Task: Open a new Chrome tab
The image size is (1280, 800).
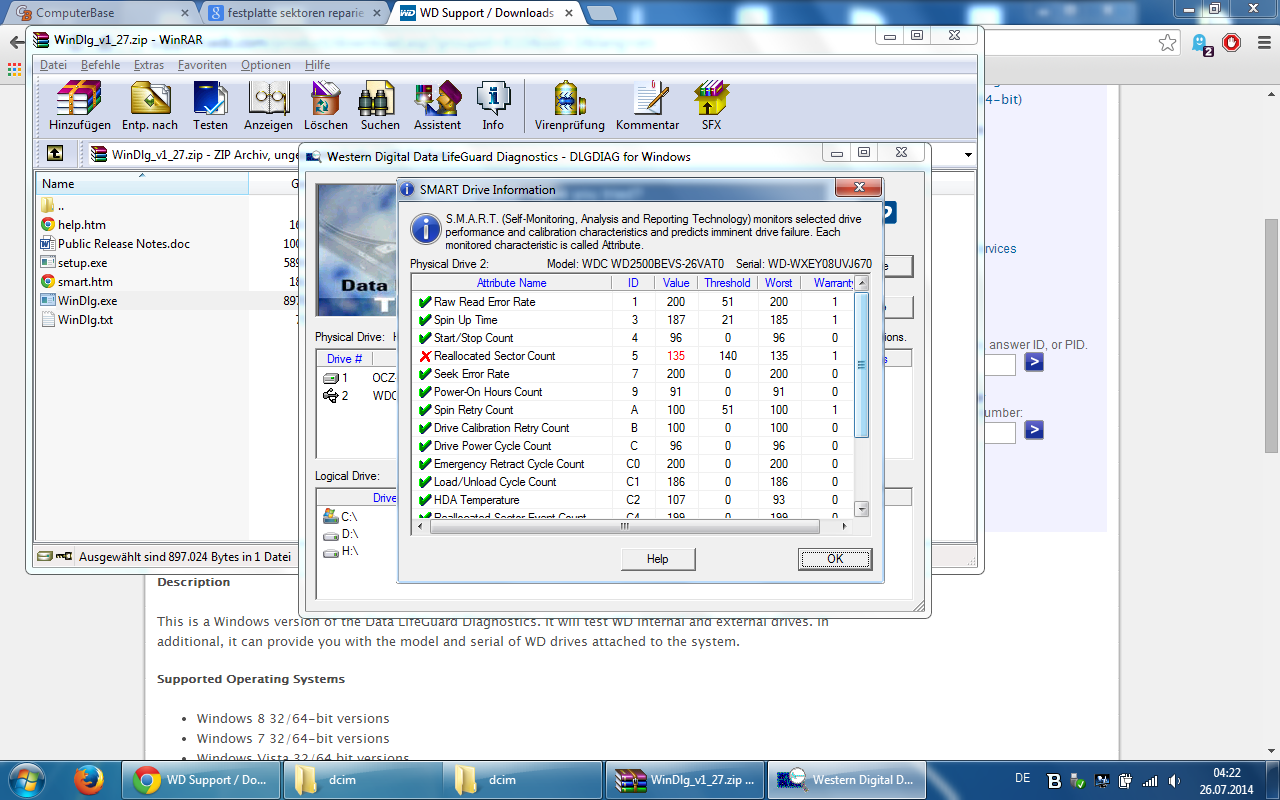Action: point(601,13)
